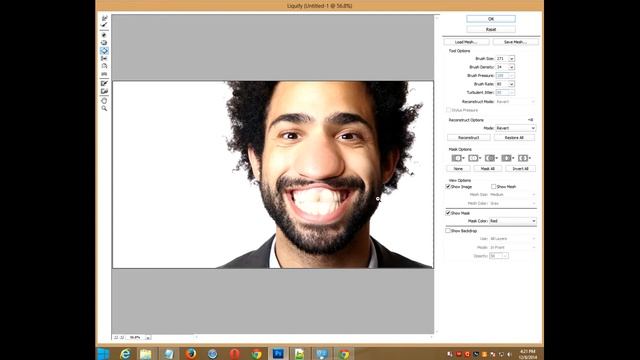640x360 pixels.
Task: Select the Freeze Mask tool
Action: click(x=104, y=83)
